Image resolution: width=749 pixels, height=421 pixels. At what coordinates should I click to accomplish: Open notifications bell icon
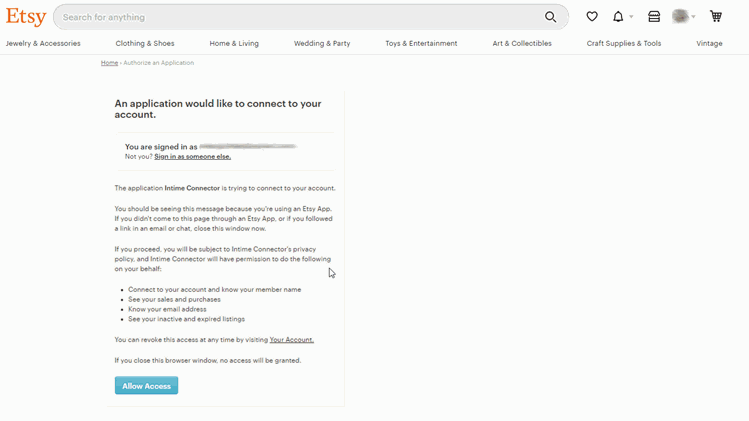[618, 17]
